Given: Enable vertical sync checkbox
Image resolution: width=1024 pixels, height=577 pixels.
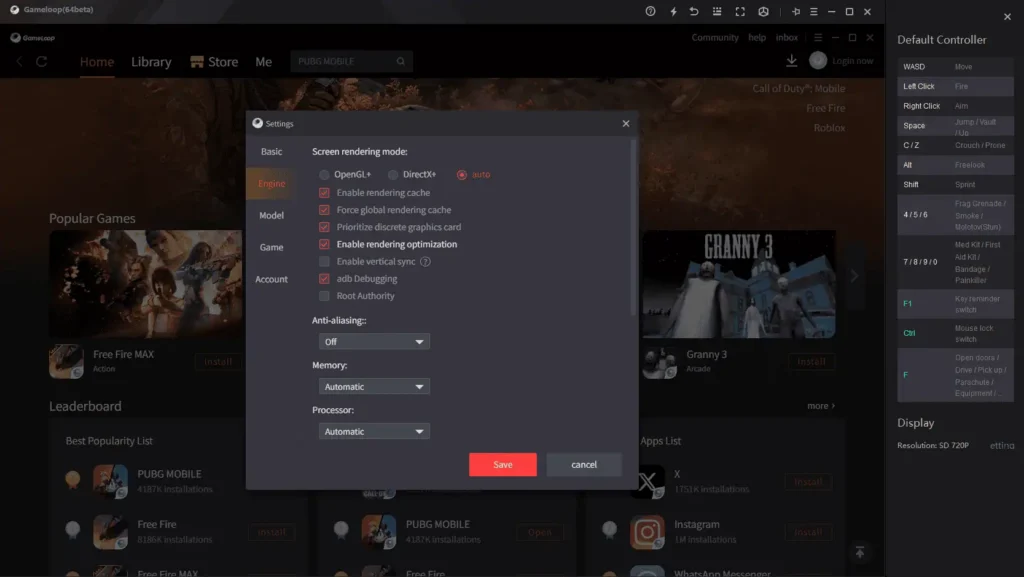Looking at the screenshot, I should click(x=324, y=262).
